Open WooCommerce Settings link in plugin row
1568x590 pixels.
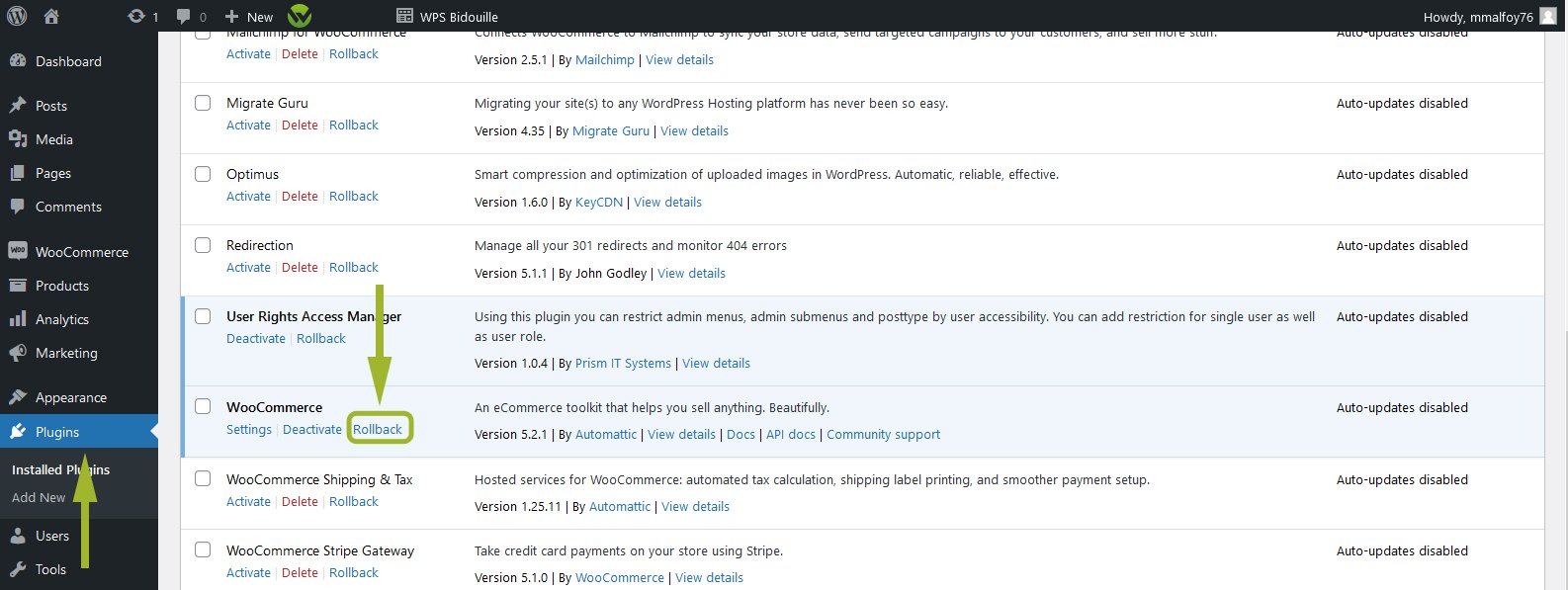[x=248, y=429]
